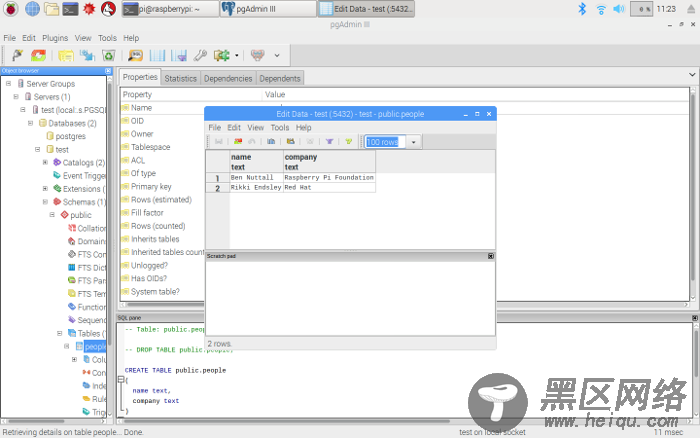Switch to the Statistics tab
Image resolution: width=700 pixels, height=438 pixels.
pyautogui.click(x=180, y=78)
